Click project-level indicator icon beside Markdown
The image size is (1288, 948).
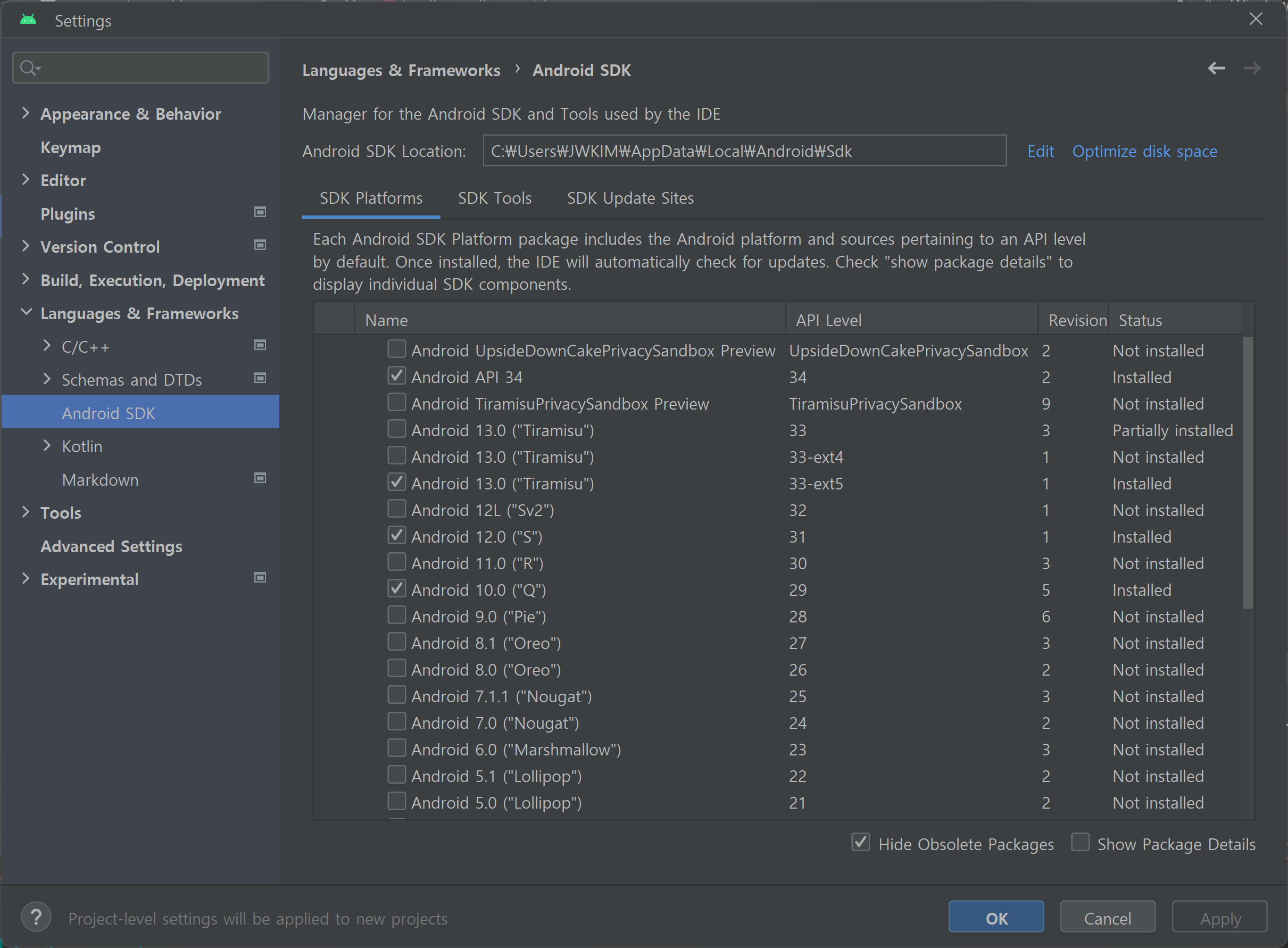260,478
